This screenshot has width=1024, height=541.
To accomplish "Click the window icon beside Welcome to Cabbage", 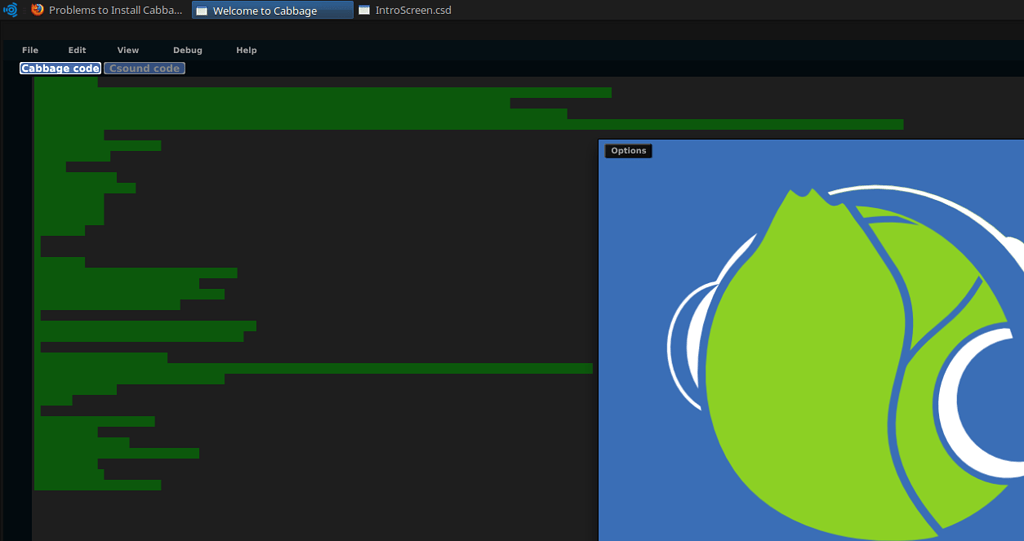I will click(202, 10).
